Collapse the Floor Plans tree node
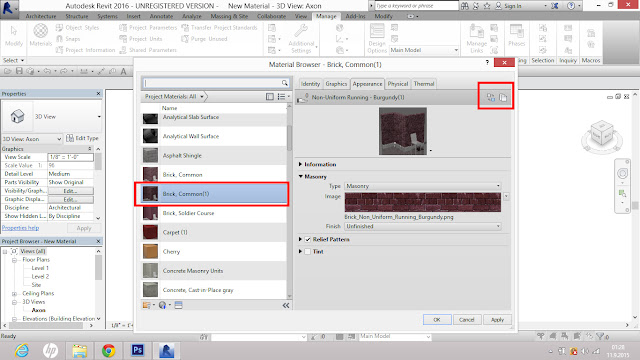 coord(14,260)
